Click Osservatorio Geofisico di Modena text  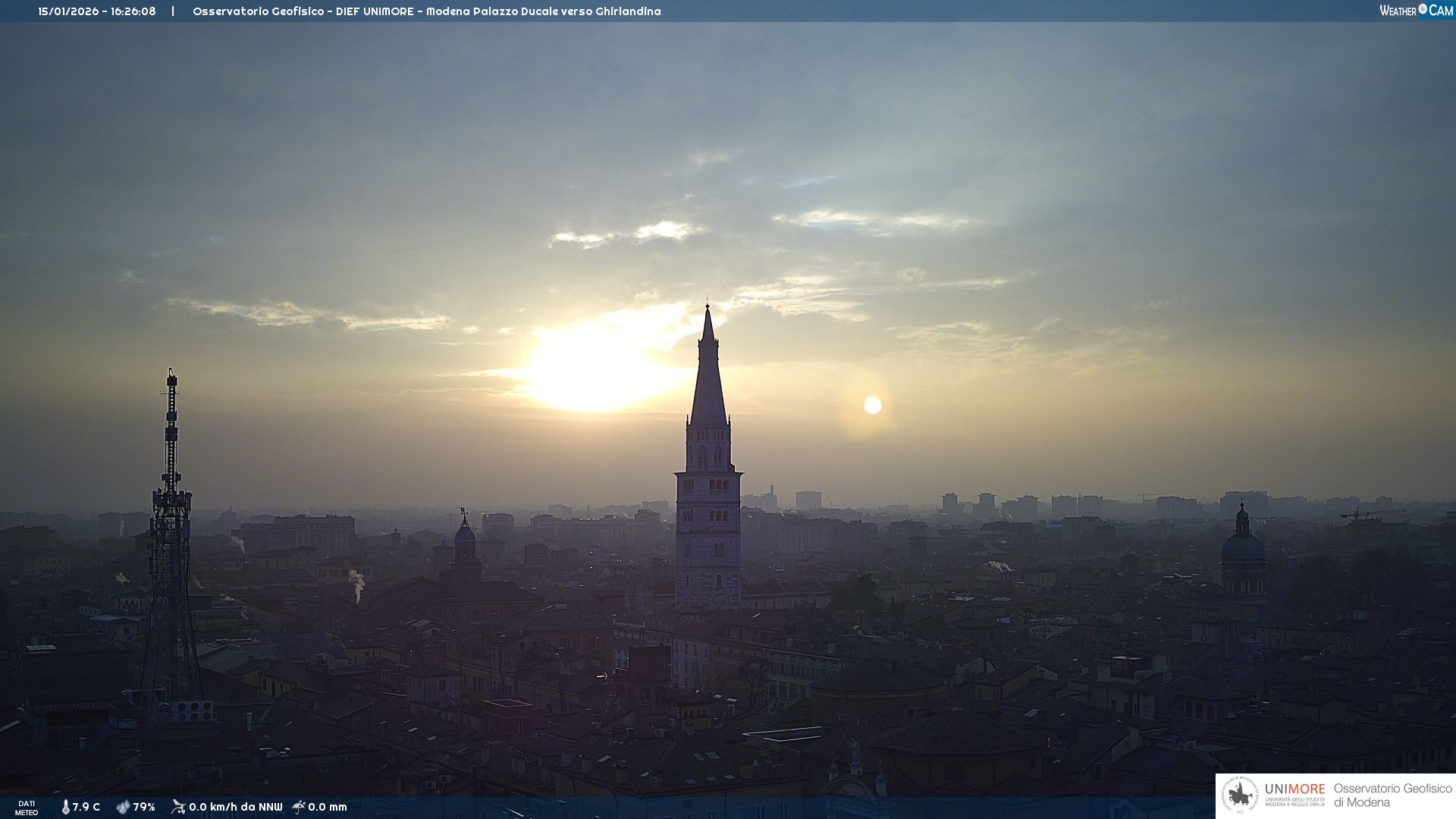point(1392,795)
